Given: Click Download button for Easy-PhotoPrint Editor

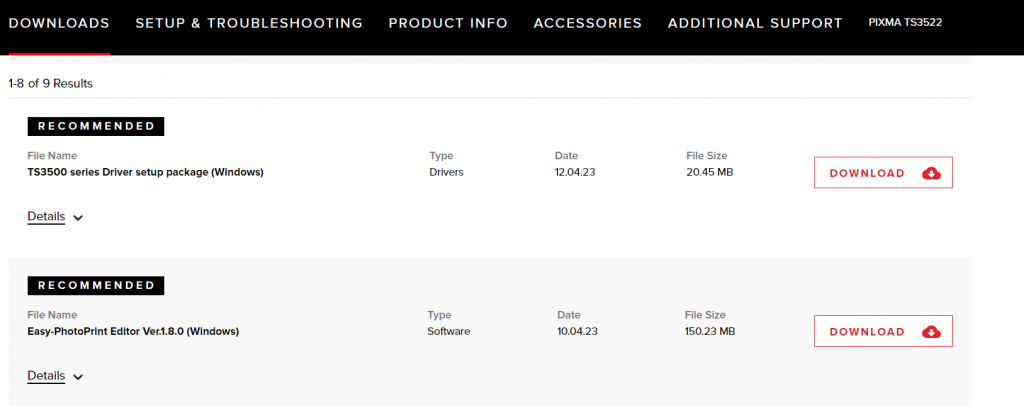Looking at the screenshot, I should 867,332.
